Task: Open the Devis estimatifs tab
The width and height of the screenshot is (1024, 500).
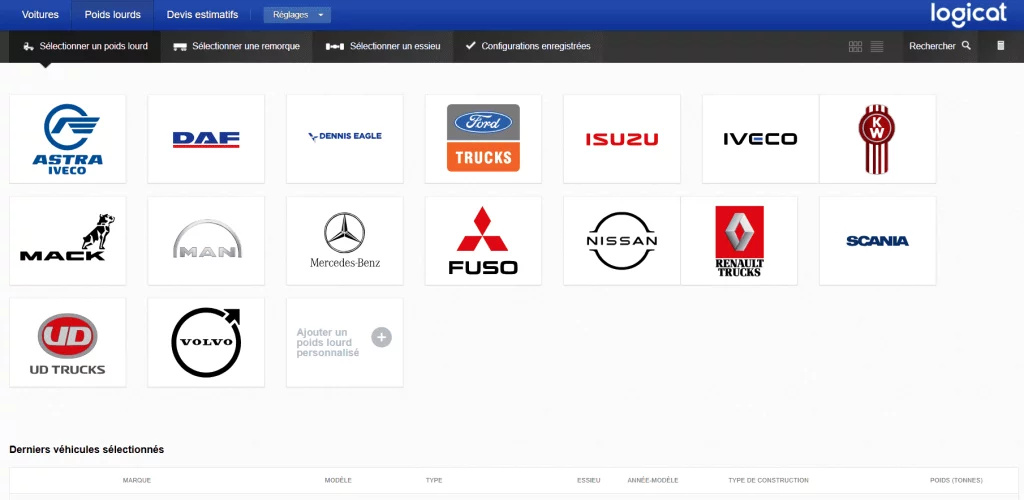Action: coord(202,14)
